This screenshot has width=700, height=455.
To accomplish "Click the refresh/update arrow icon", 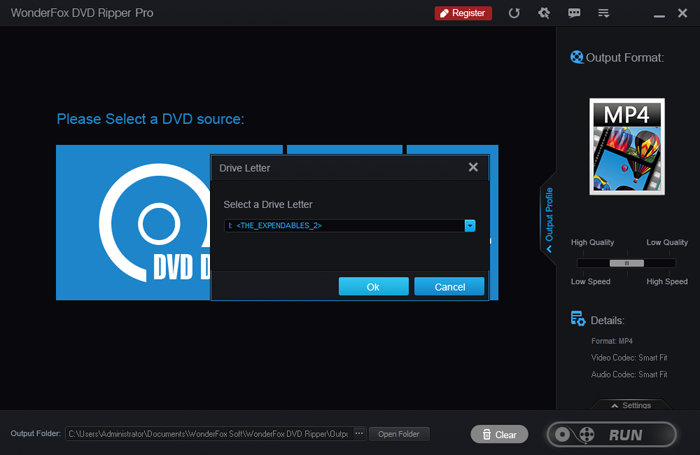I will (514, 13).
